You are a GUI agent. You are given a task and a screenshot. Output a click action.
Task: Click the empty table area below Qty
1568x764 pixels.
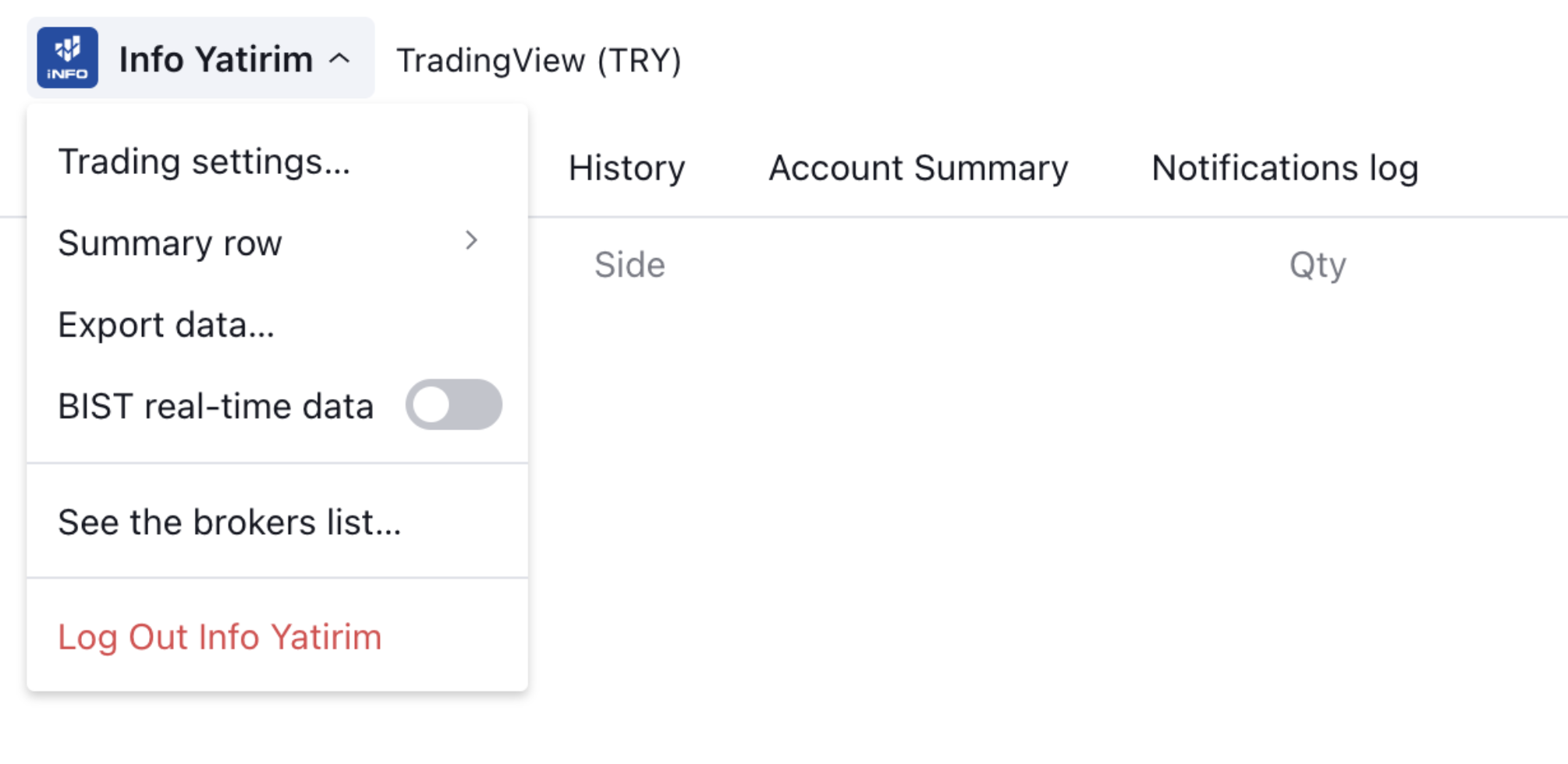[x=1317, y=468]
